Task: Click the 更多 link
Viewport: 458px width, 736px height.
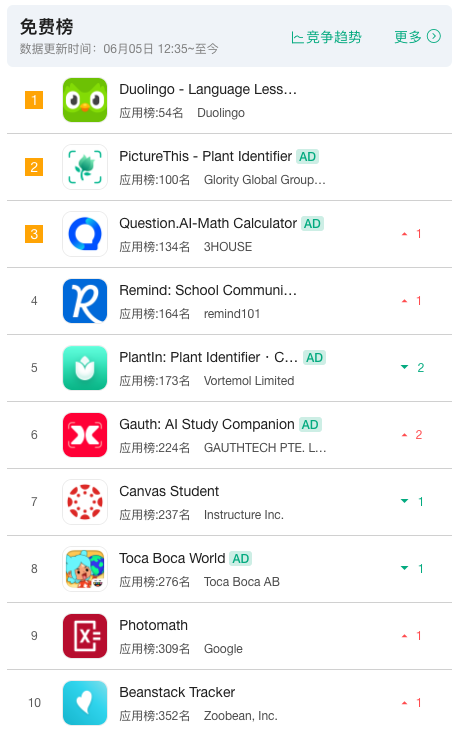Action: 417,37
